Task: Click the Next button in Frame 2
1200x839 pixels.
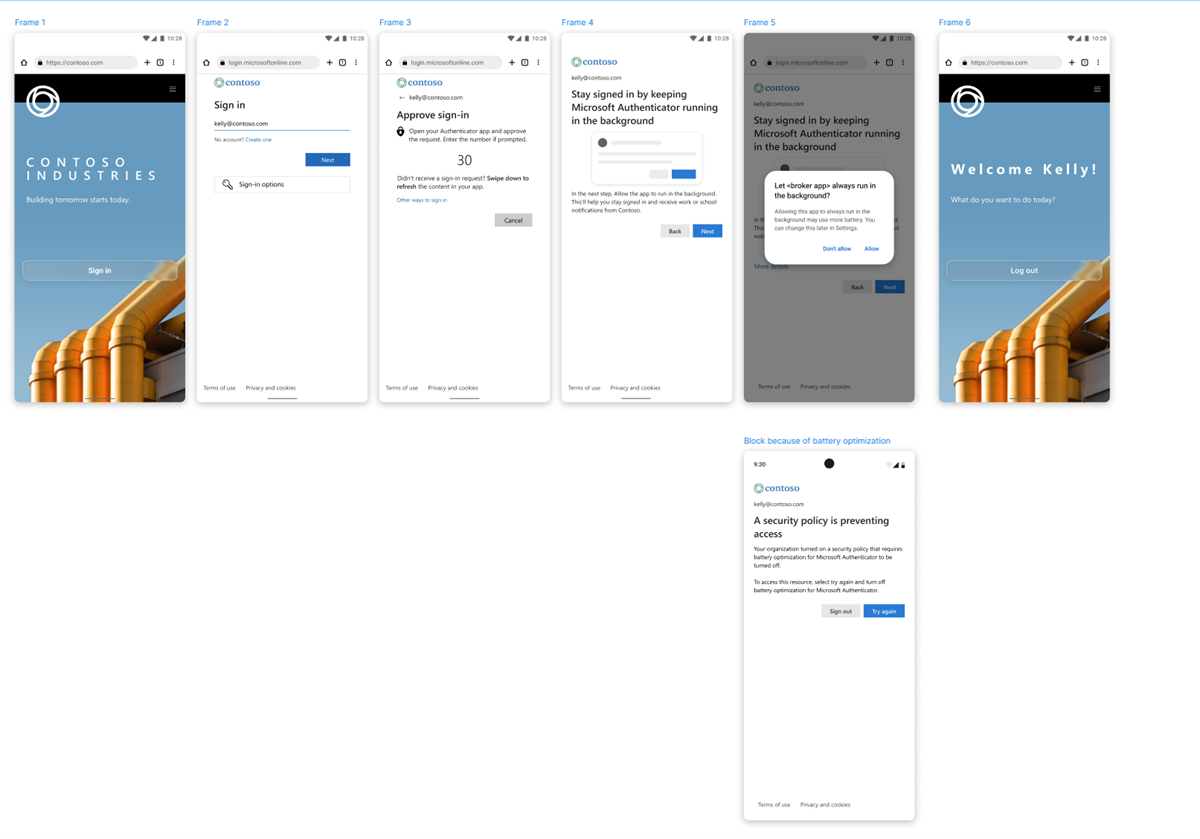Action: [x=328, y=160]
